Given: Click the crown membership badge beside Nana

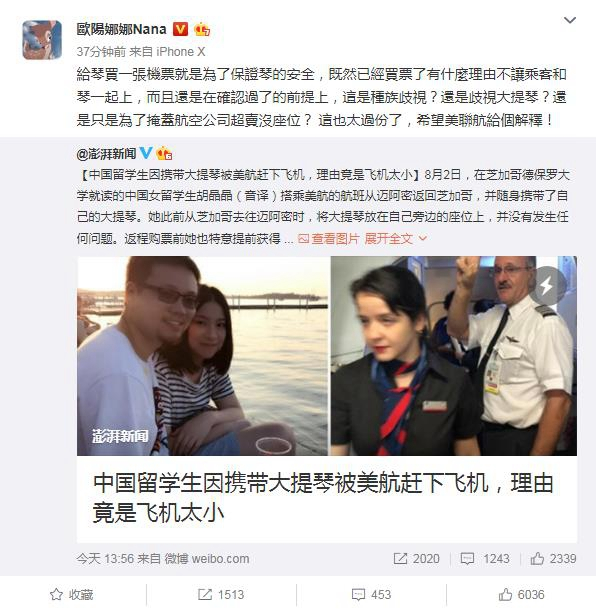Looking at the screenshot, I should [202, 30].
